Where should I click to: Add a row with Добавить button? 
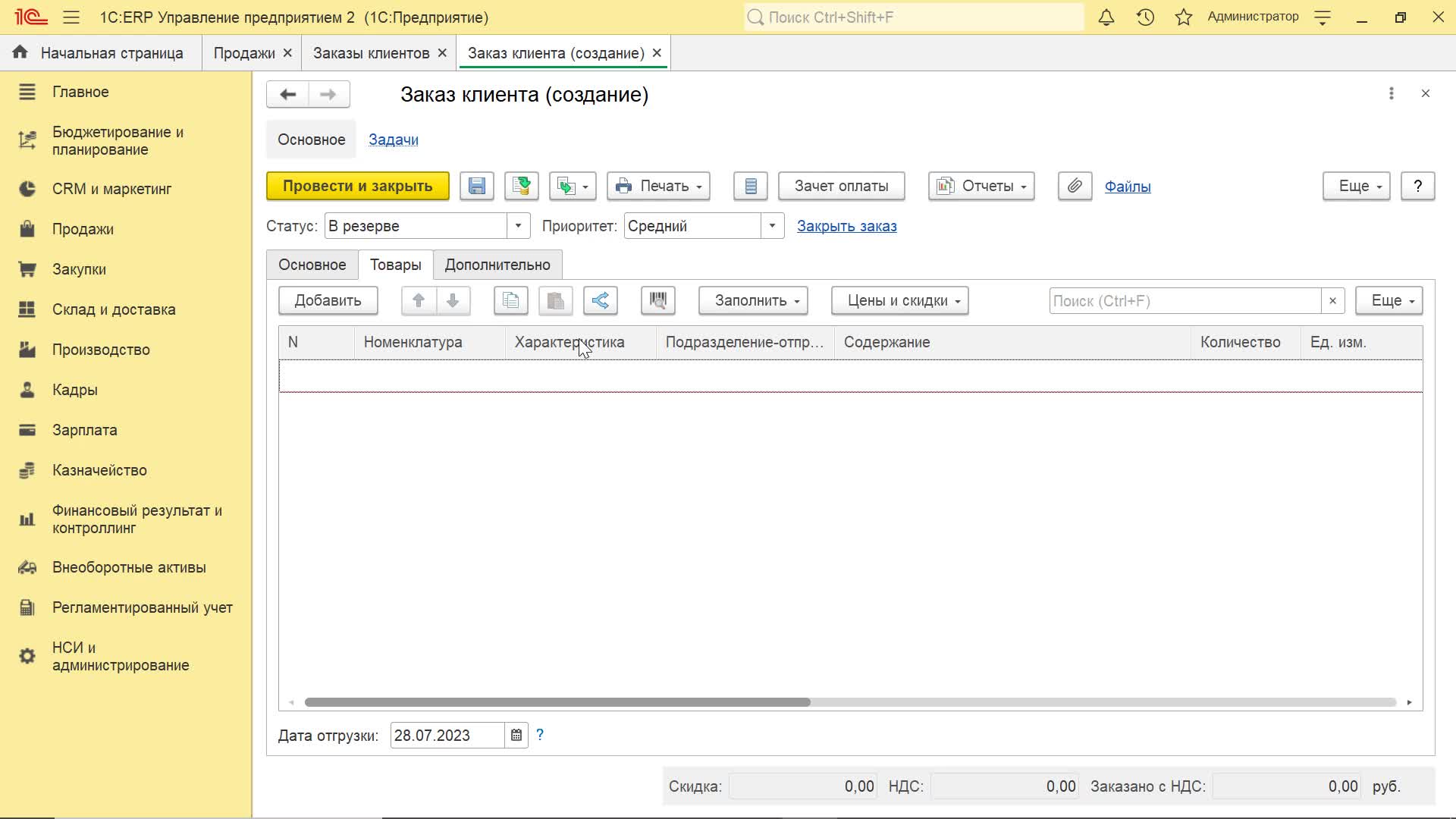(x=328, y=300)
